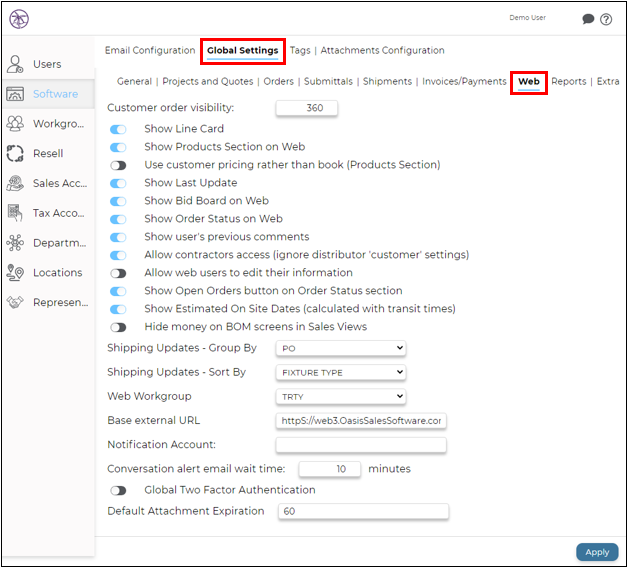Click the Notification Account field
This screenshot has width=630, height=570.
(x=361, y=445)
